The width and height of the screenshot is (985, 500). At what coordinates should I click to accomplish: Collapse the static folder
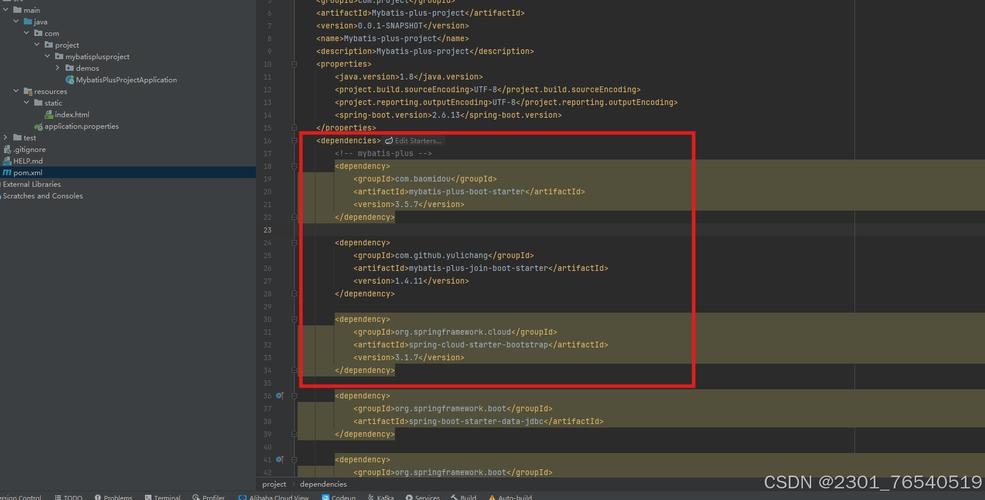(26, 102)
